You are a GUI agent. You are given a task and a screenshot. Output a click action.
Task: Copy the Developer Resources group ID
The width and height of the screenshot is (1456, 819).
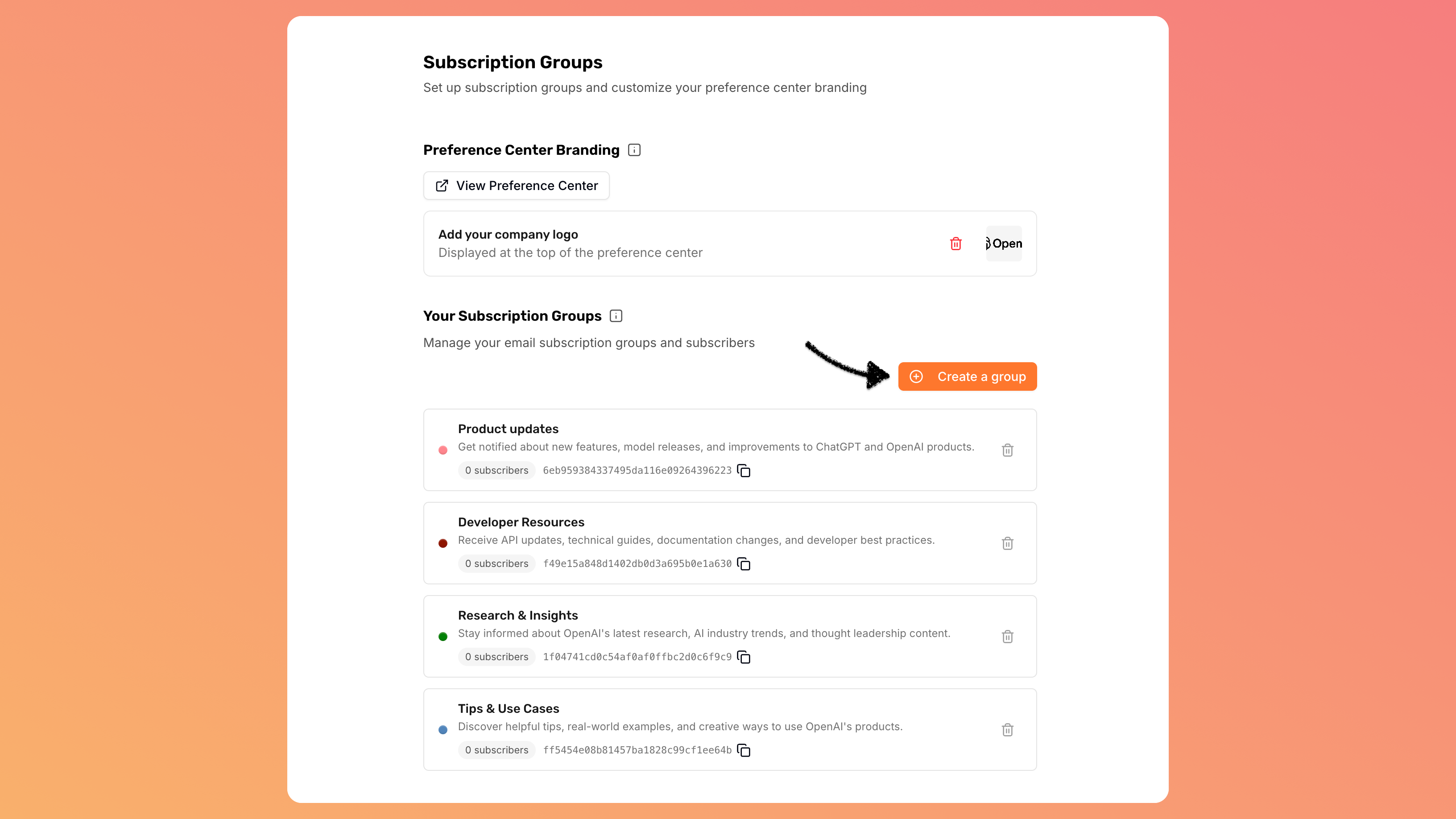(743, 563)
